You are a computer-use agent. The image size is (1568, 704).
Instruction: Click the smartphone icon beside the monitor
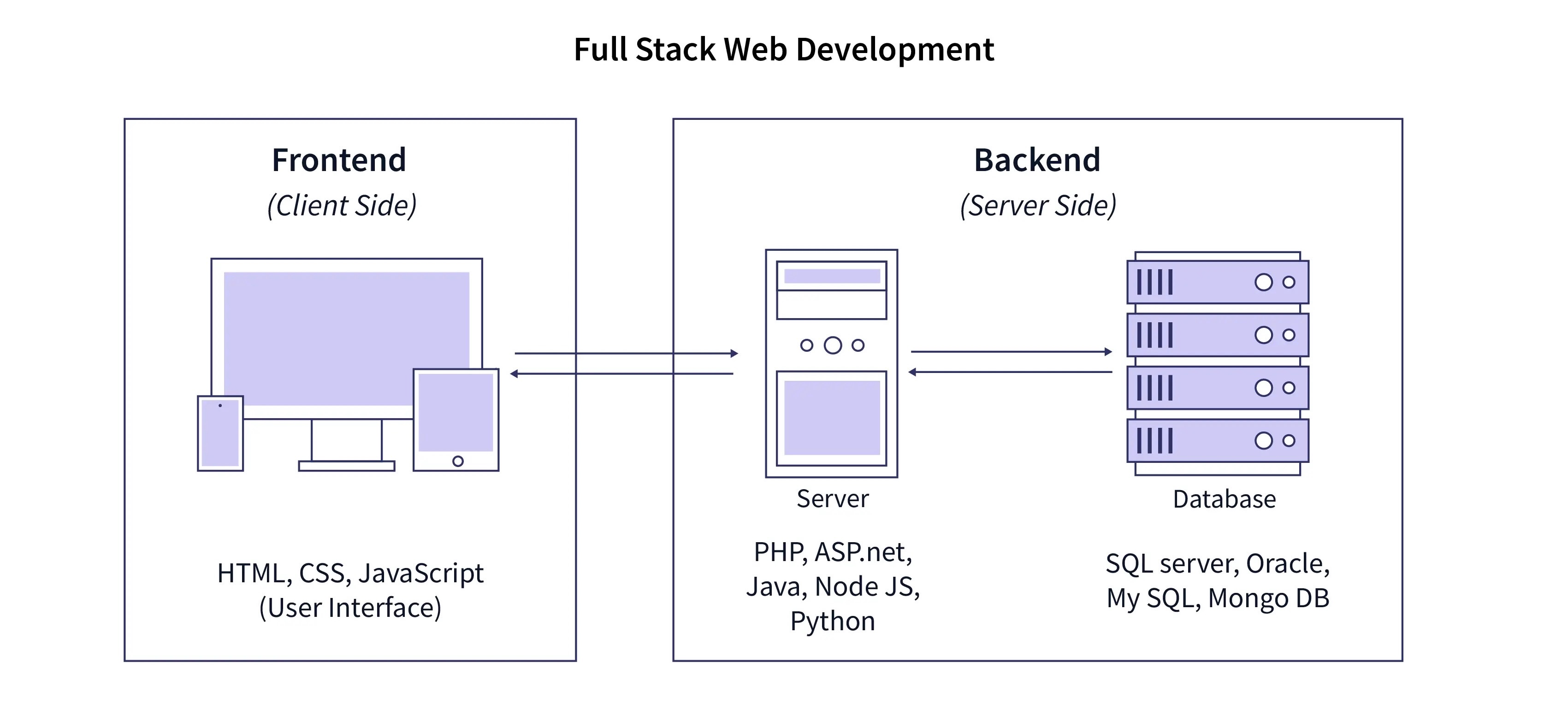[220, 433]
